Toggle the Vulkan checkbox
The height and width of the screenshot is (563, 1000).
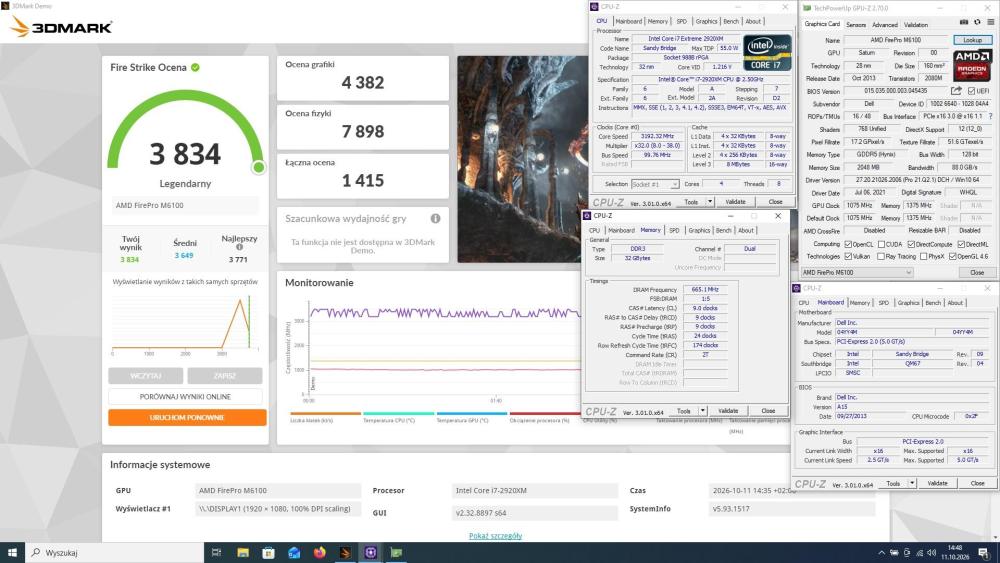tap(848, 256)
